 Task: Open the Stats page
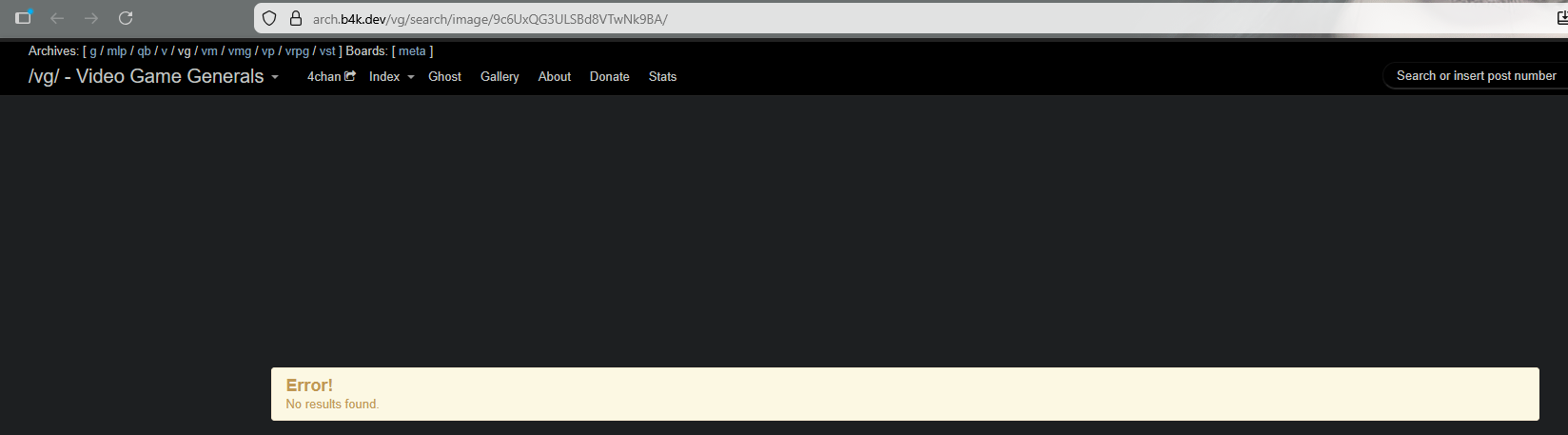(x=662, y=76)
